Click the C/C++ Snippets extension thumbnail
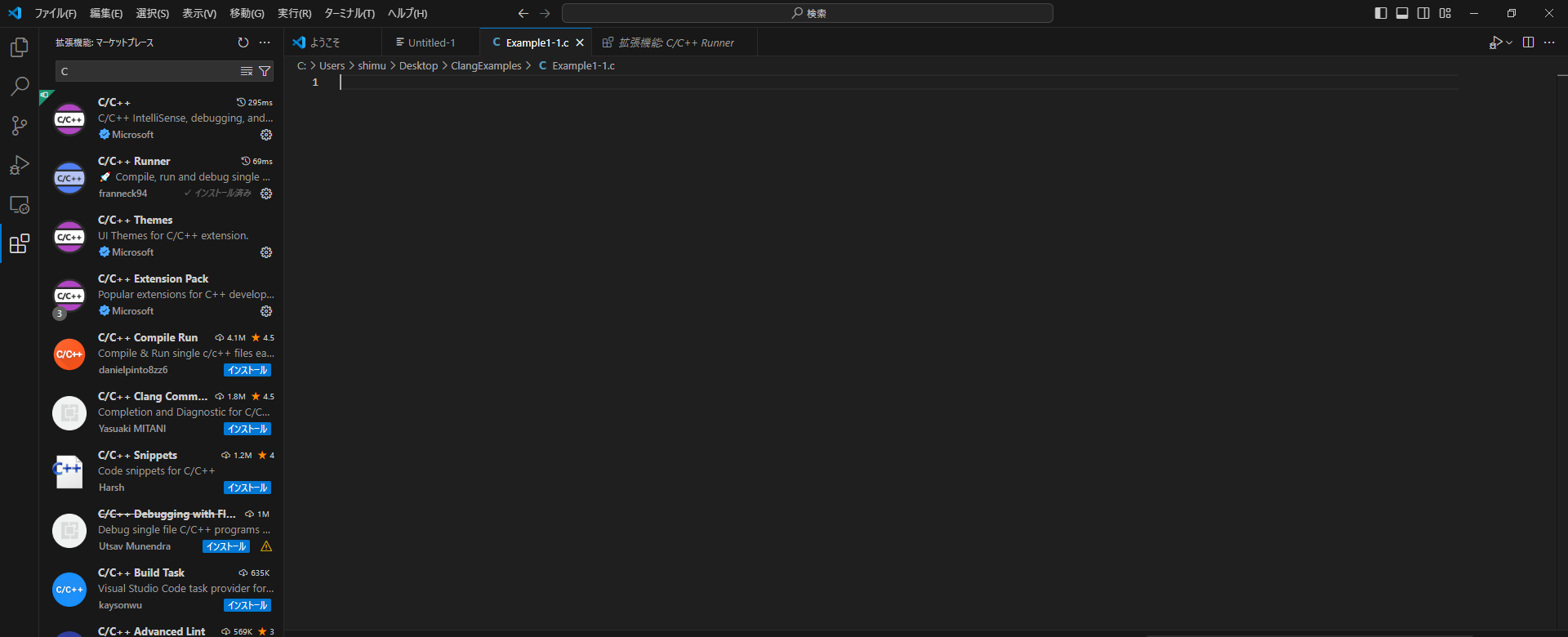This screenshot has height=637, width=1568. point(69,472)
